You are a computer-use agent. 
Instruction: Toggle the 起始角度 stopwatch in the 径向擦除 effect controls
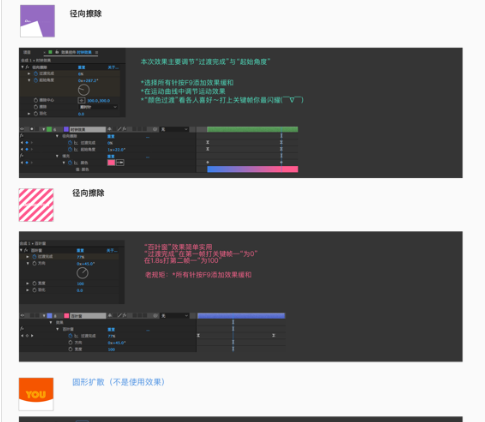(36, 80)
